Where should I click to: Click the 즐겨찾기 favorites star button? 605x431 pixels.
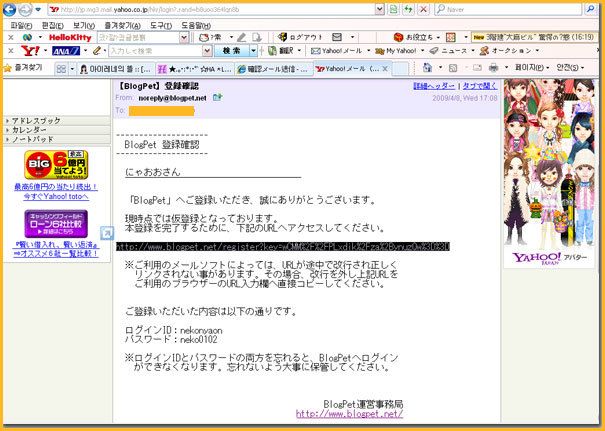[x=23, y=68]
